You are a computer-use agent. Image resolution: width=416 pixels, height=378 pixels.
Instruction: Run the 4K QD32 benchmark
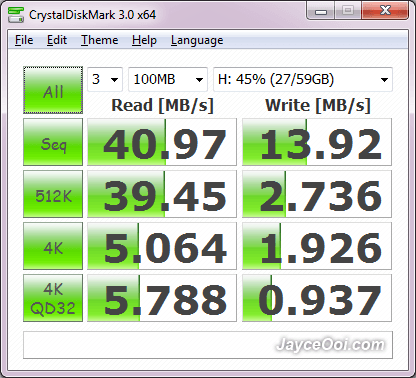pyautogui.click(x=53, y=298)
